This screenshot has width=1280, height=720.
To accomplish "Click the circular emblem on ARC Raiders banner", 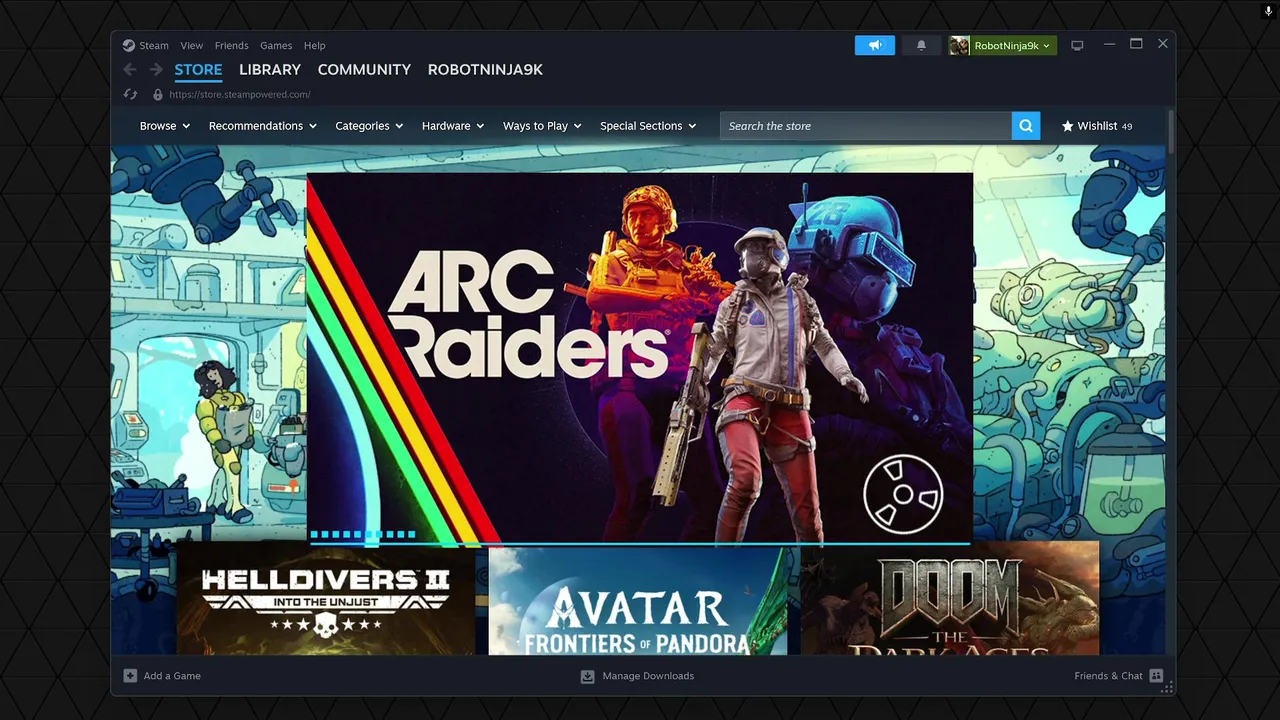I will [903, 494].
